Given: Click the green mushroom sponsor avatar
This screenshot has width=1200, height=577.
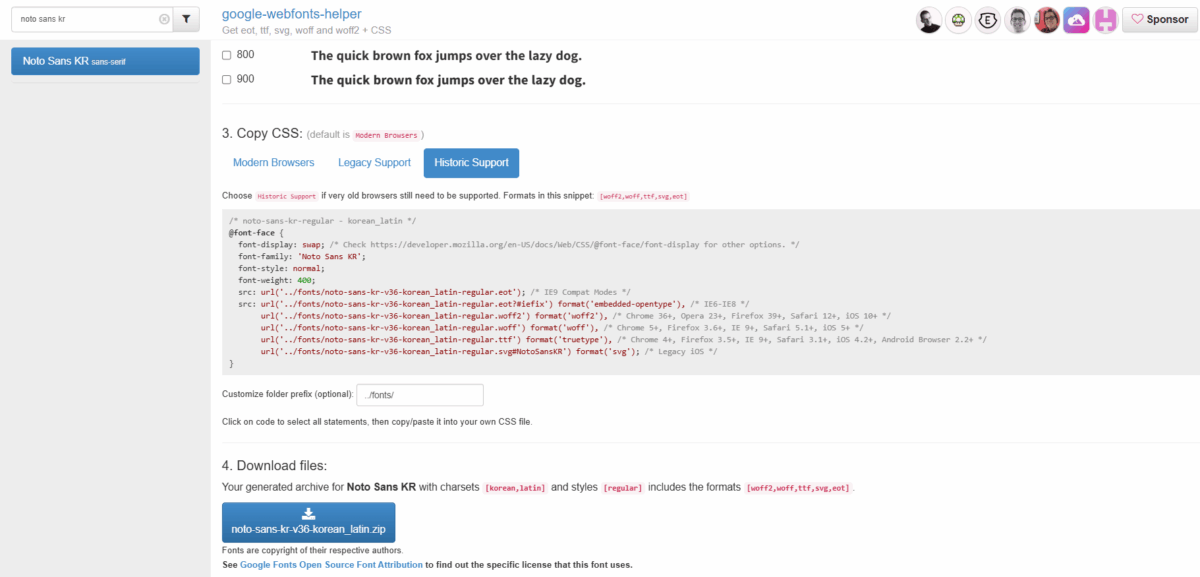Looking at the screenshot, I should [958, 20].
